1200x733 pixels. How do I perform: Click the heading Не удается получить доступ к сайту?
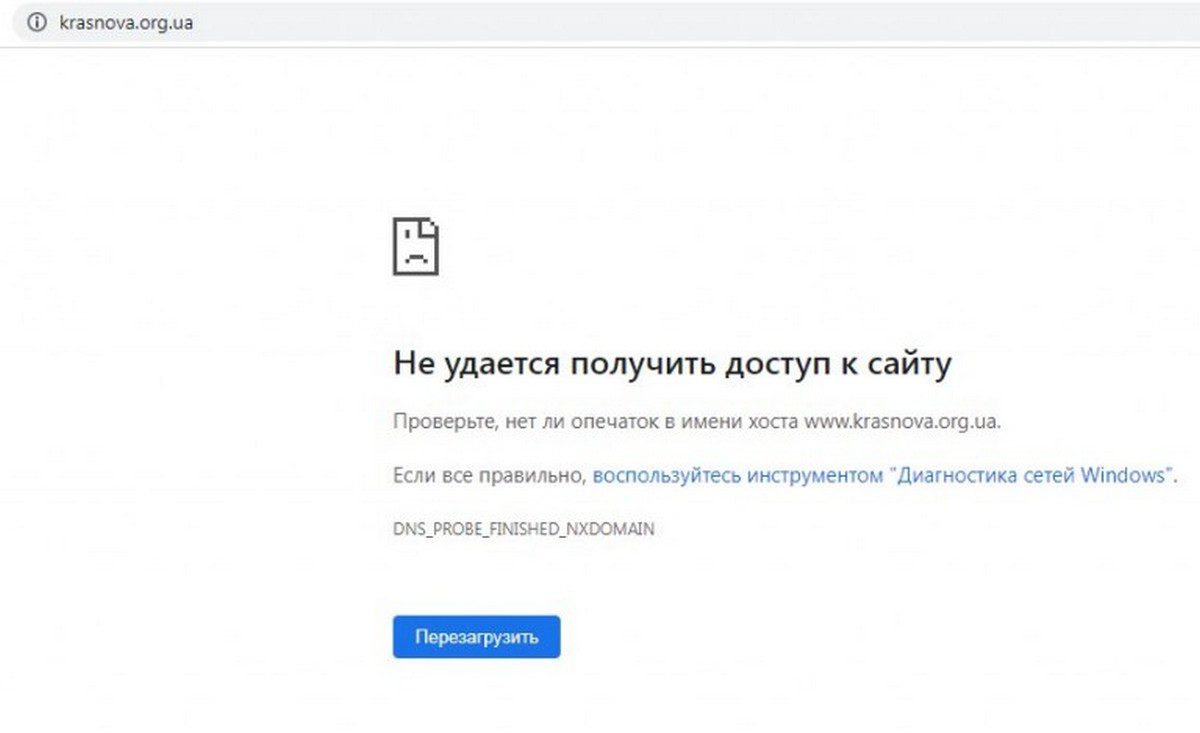671,365
